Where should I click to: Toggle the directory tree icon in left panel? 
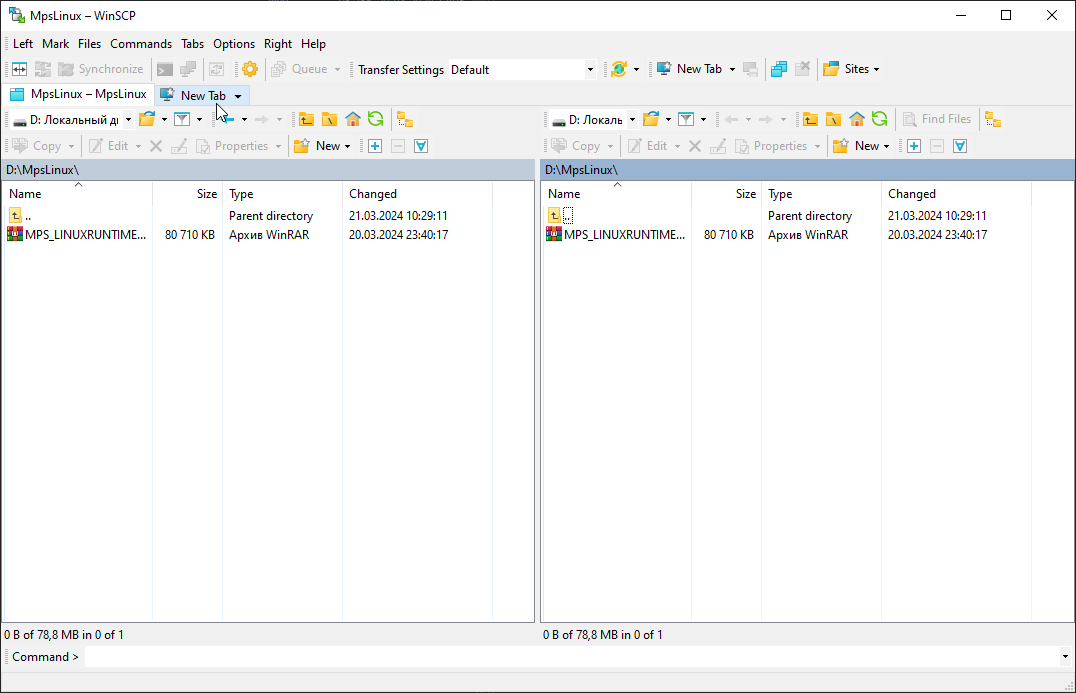(x=405, y=119)
